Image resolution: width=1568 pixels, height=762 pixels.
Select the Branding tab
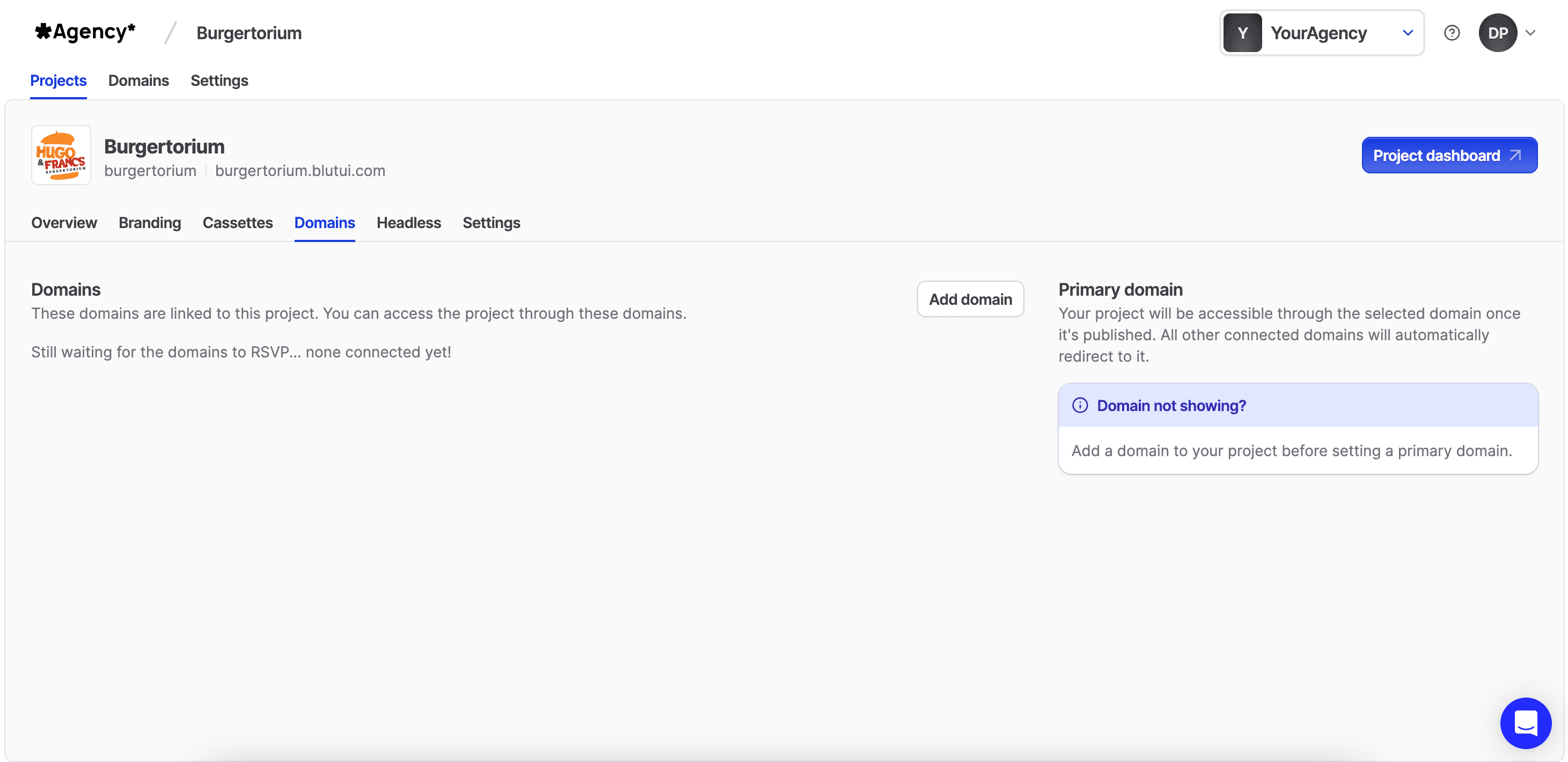(x=149, y=223)
